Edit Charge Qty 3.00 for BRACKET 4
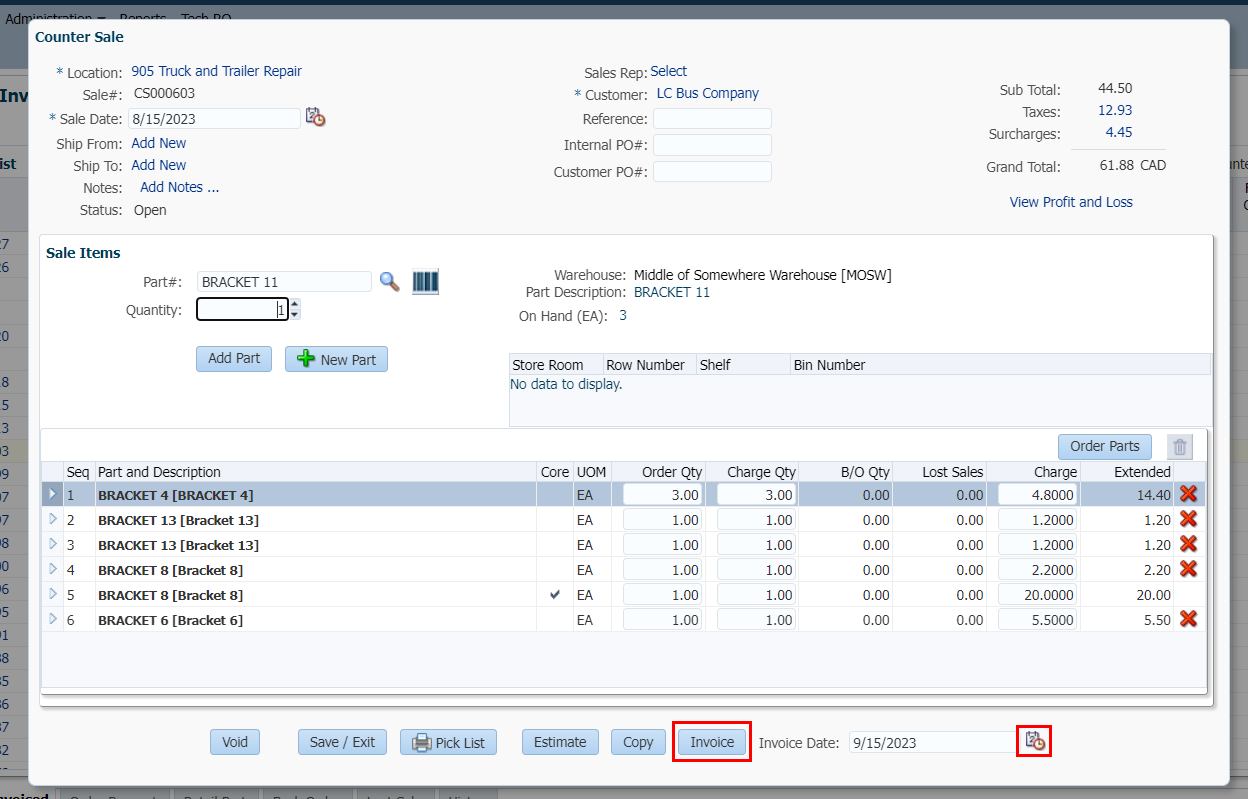This screenshot has width=1248, height=799. (757, 494)
